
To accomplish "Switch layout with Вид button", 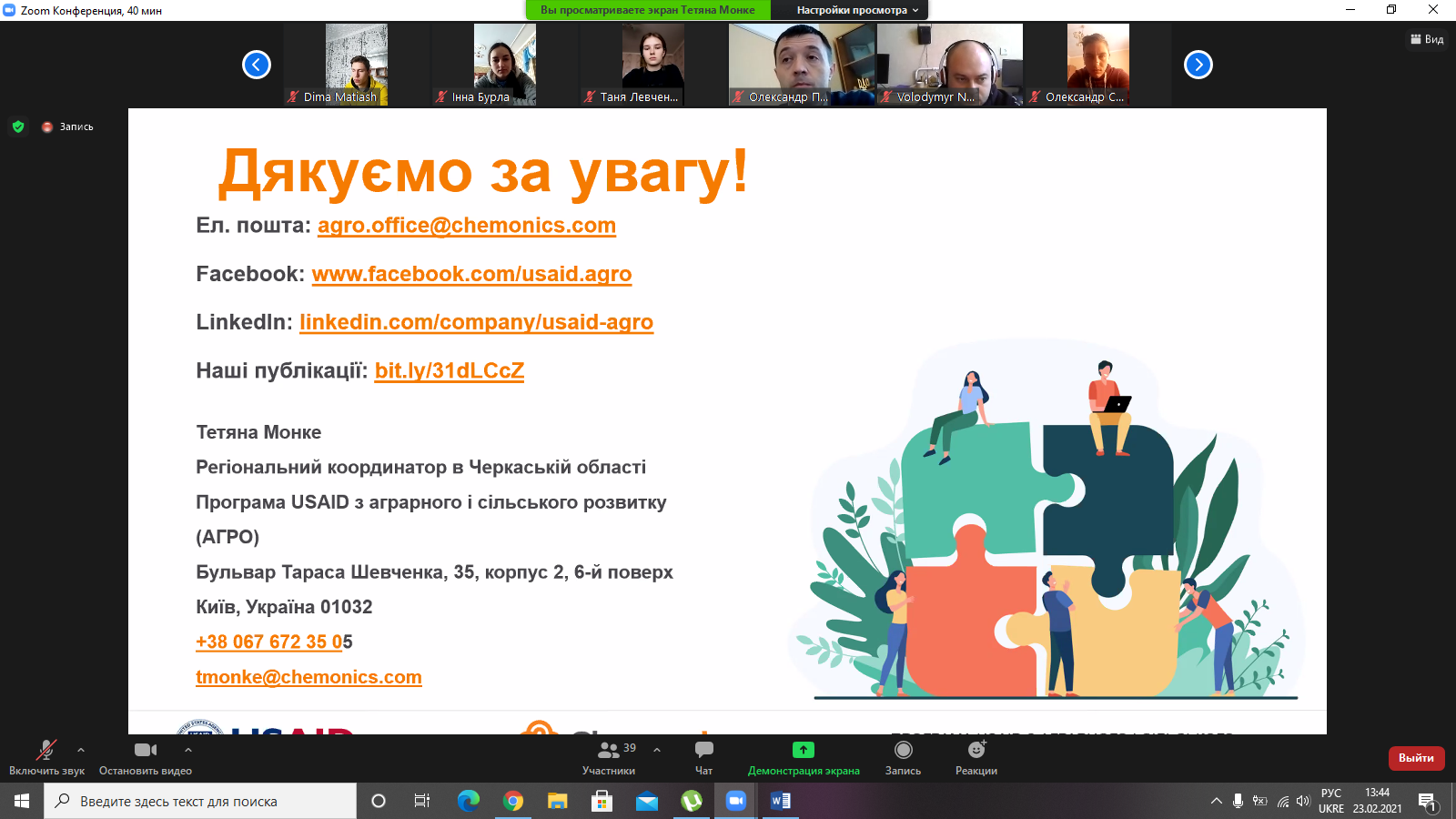I will [x=1427, y=39].
